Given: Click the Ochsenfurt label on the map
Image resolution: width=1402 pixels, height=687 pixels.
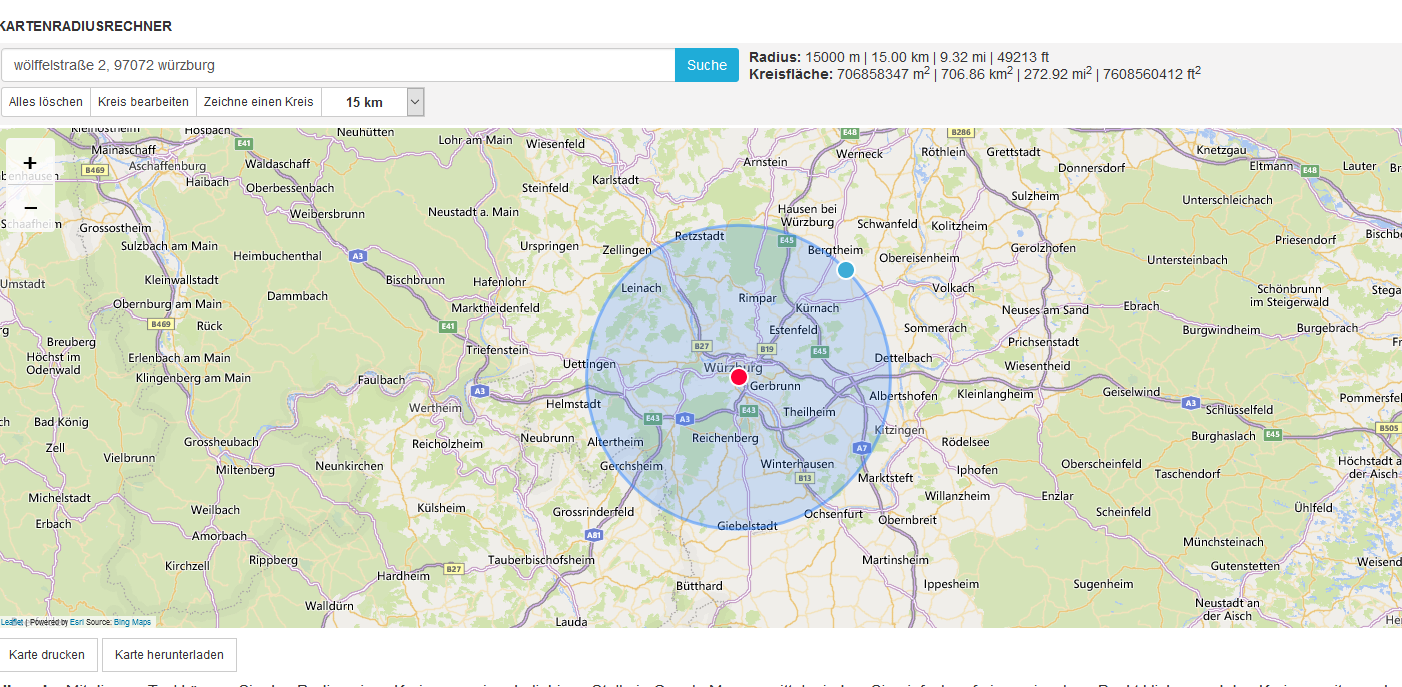Looking at the screenshot, I should point(832,514).
